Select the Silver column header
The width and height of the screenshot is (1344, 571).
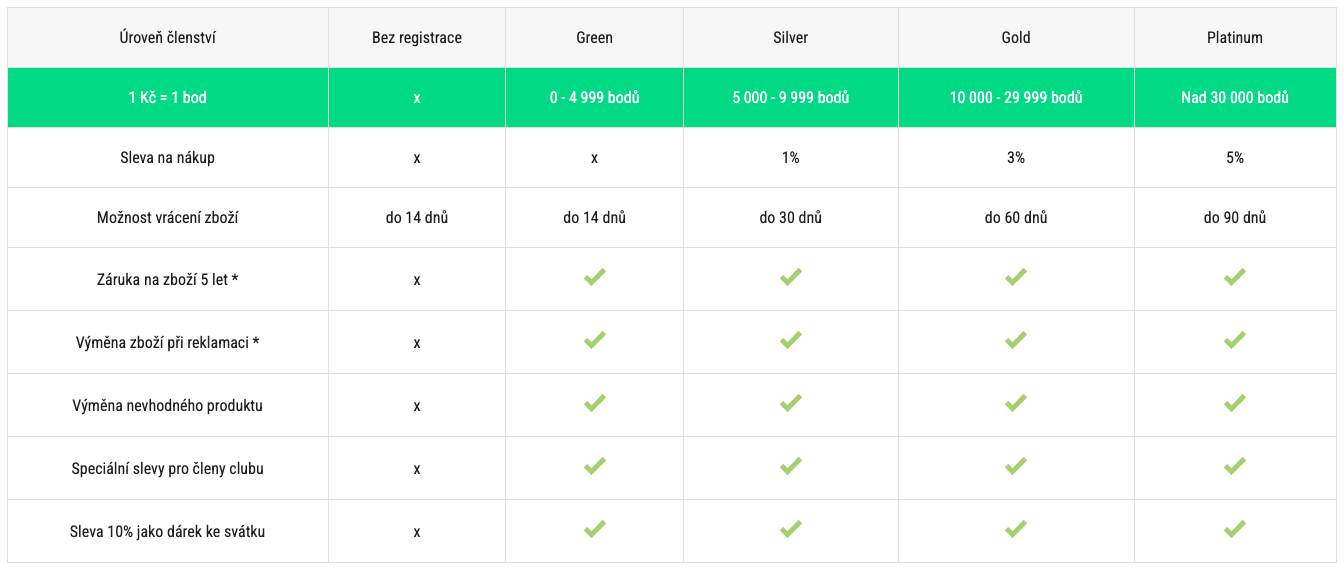[x=791, y=38]
